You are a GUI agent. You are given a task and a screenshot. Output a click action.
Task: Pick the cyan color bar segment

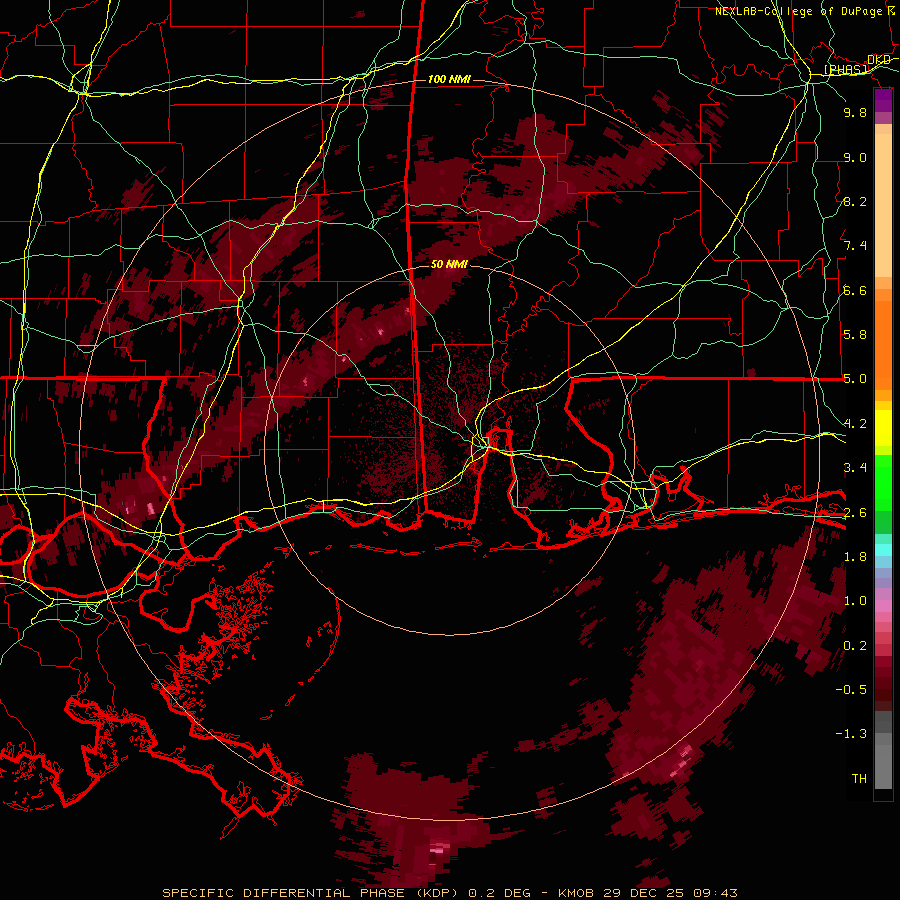pyautogui.click(x=883, y=549)
